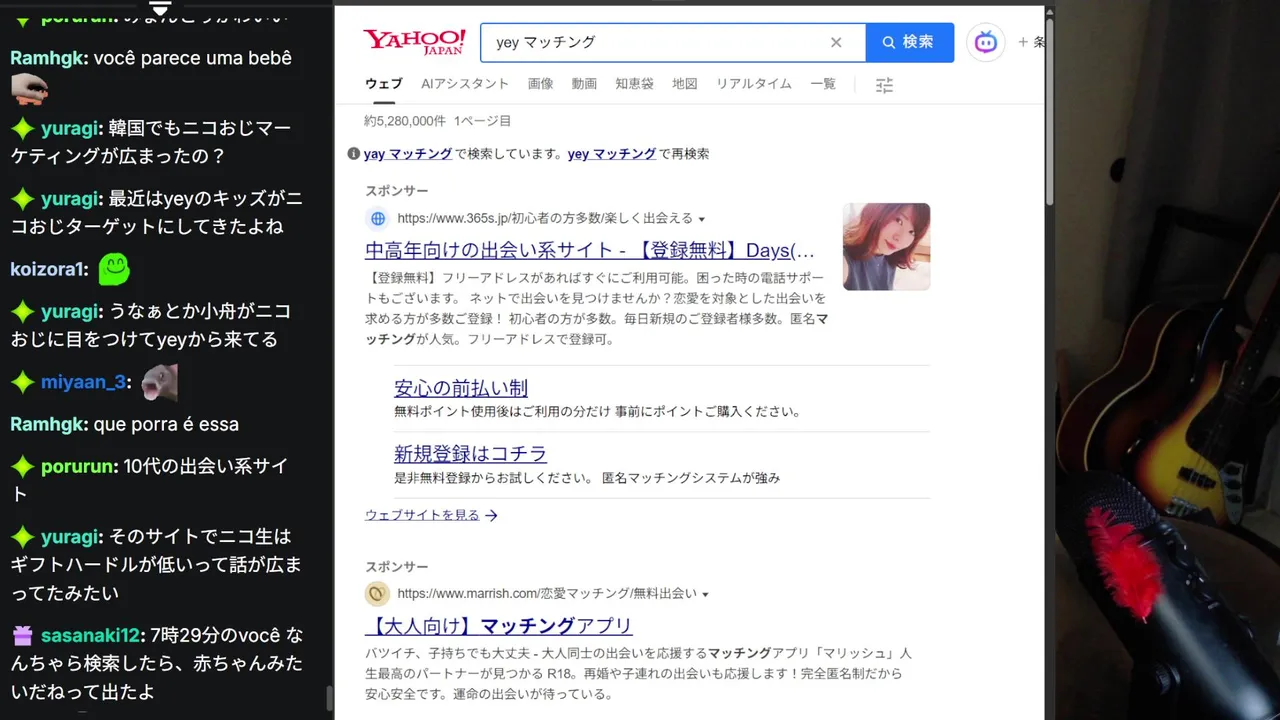Open the リアルタイム tab
This screenshot has height=720, width=1280.
tap(754, 84)
